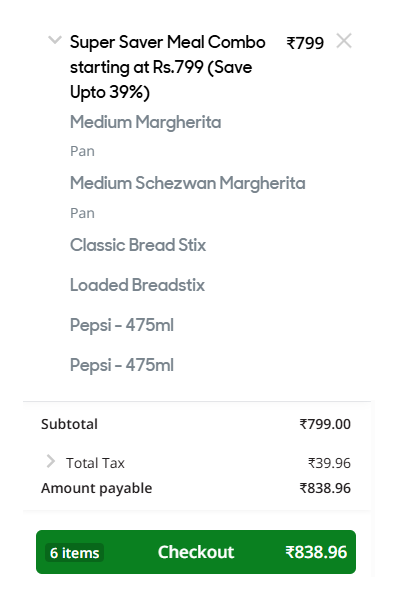Image resolution: width=399 pixels, height=602 pixels.
Task: Click the ₹799 combo price
Action: click(305, 43)
